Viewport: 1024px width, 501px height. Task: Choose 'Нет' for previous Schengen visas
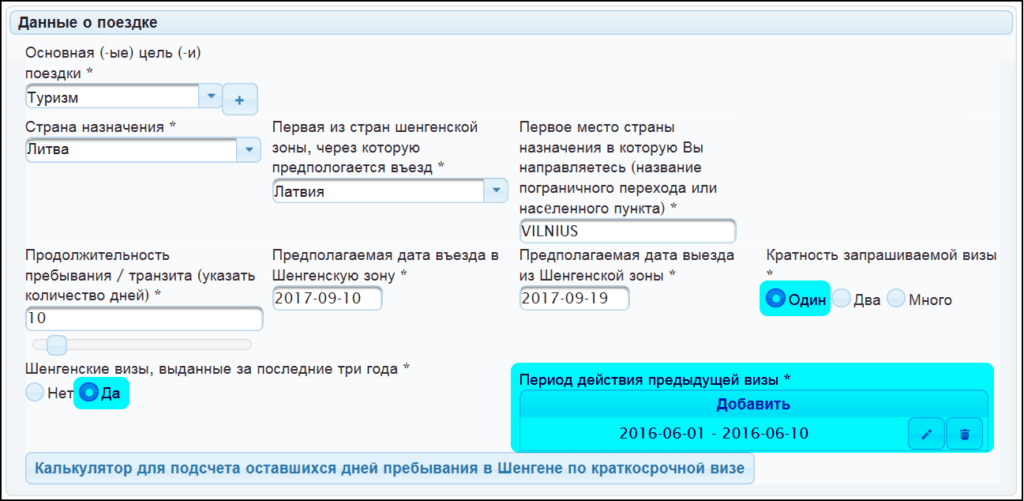click(35, 393)
